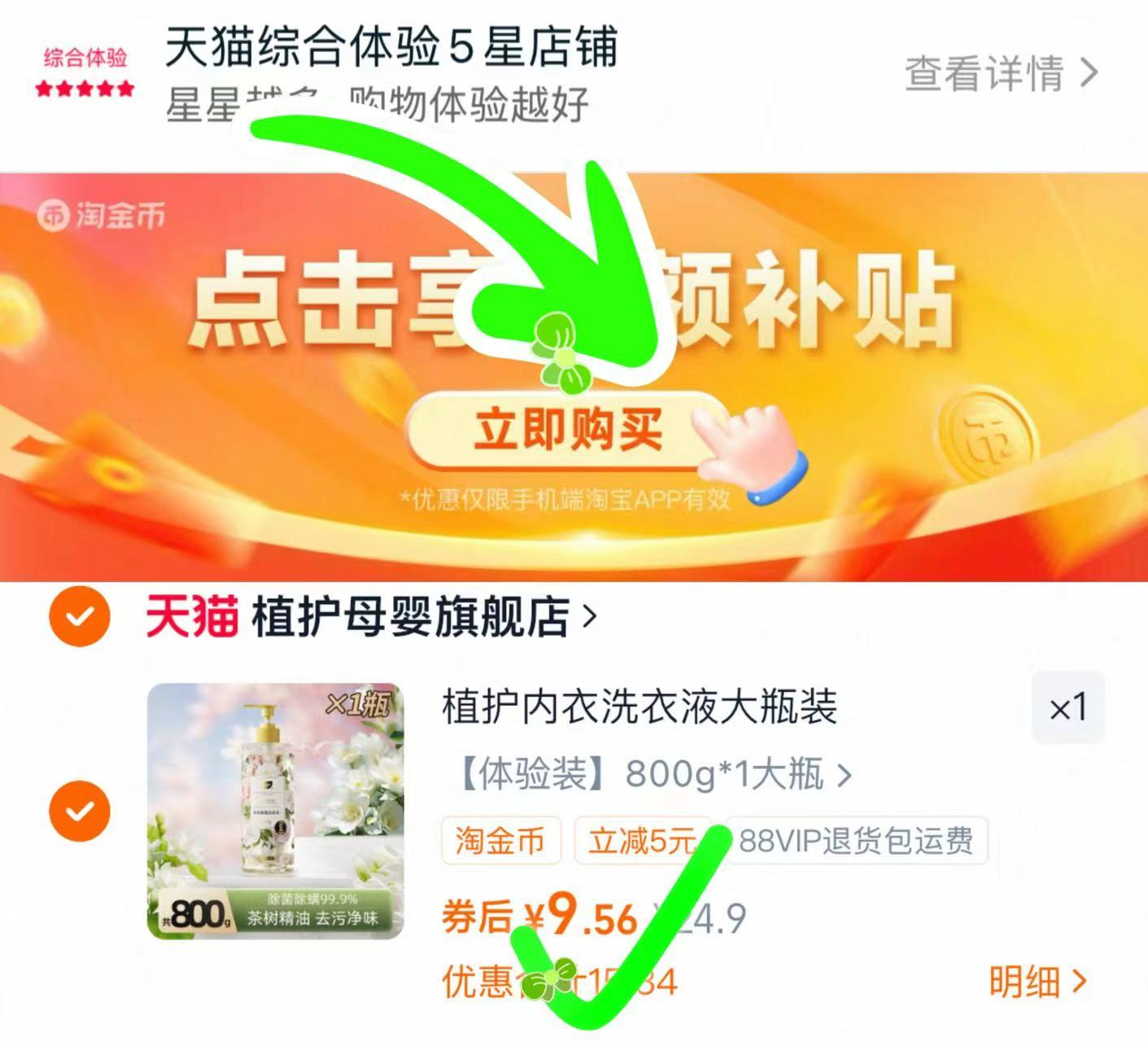1148x1041 pixels.
Task: Tap the 立减5元 coupon tag
Action: coord(643,840)
